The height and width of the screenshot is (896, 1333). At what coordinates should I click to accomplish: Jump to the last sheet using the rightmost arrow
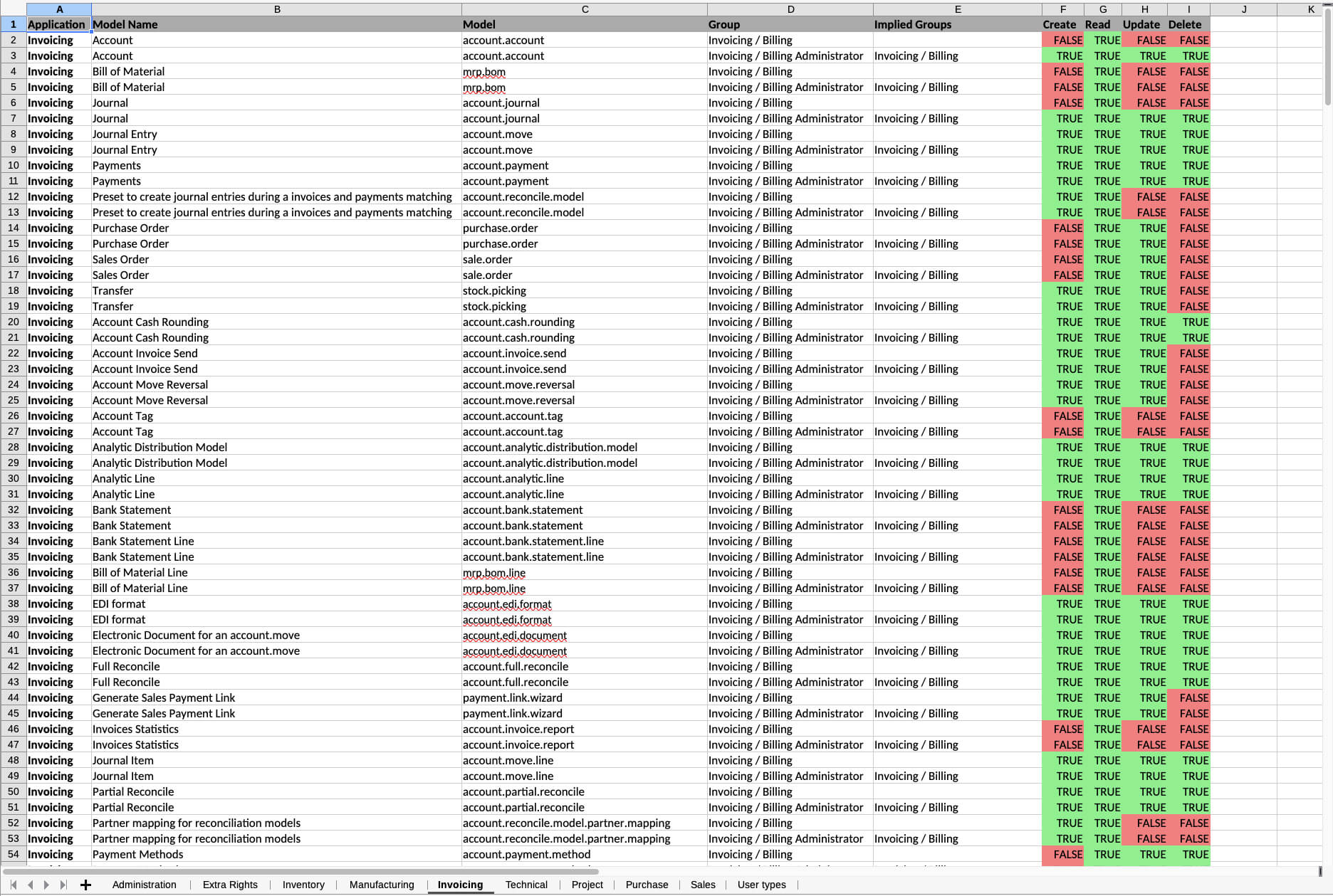coord(63,885)
